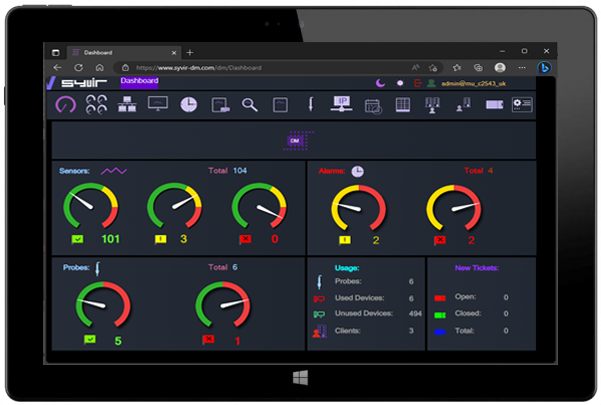Click the probes error gauge showing 1
This screenshot has height=405, width=601.
223,305
